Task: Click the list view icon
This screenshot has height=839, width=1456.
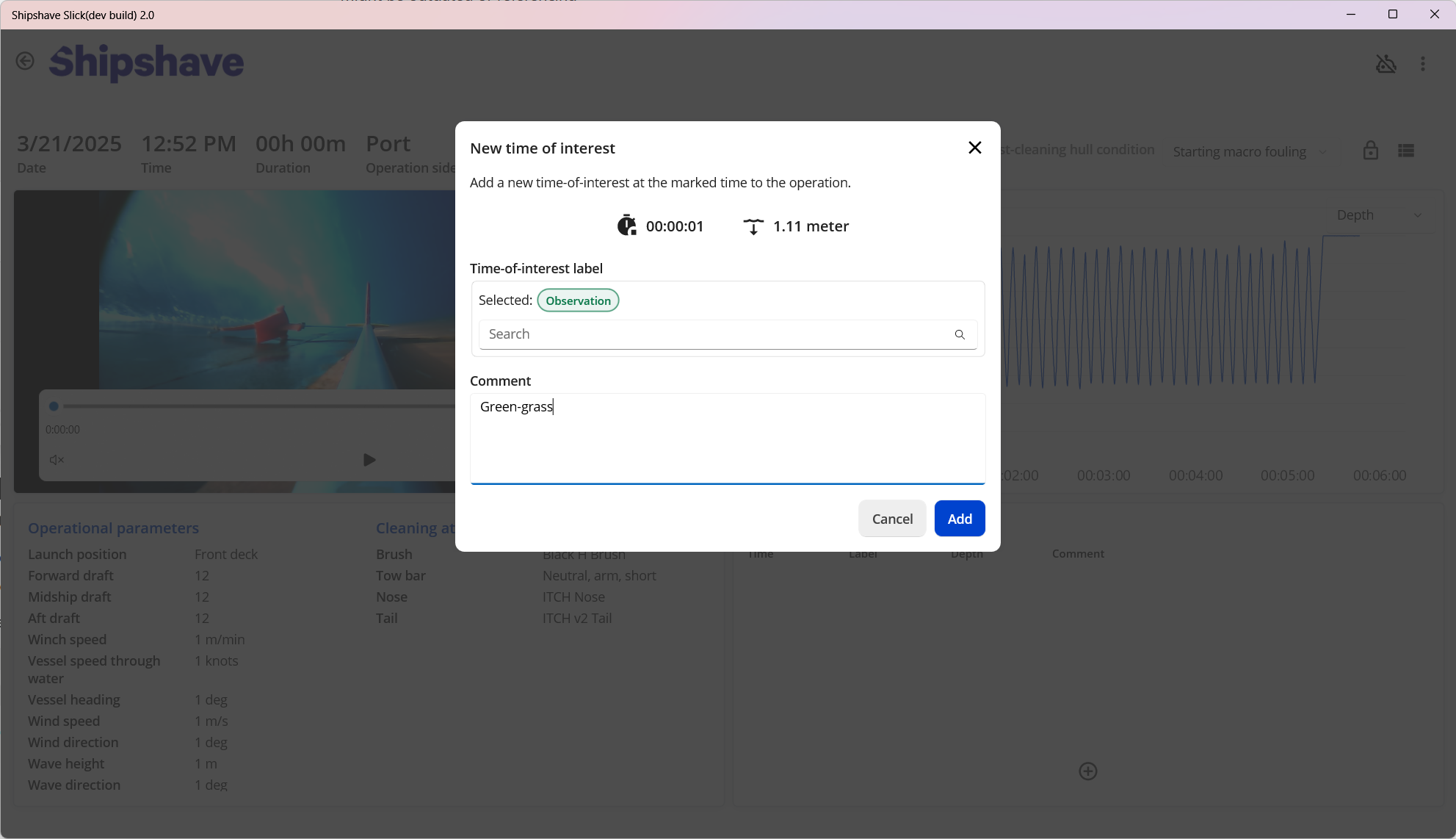Action: (x=1405, y=151)
